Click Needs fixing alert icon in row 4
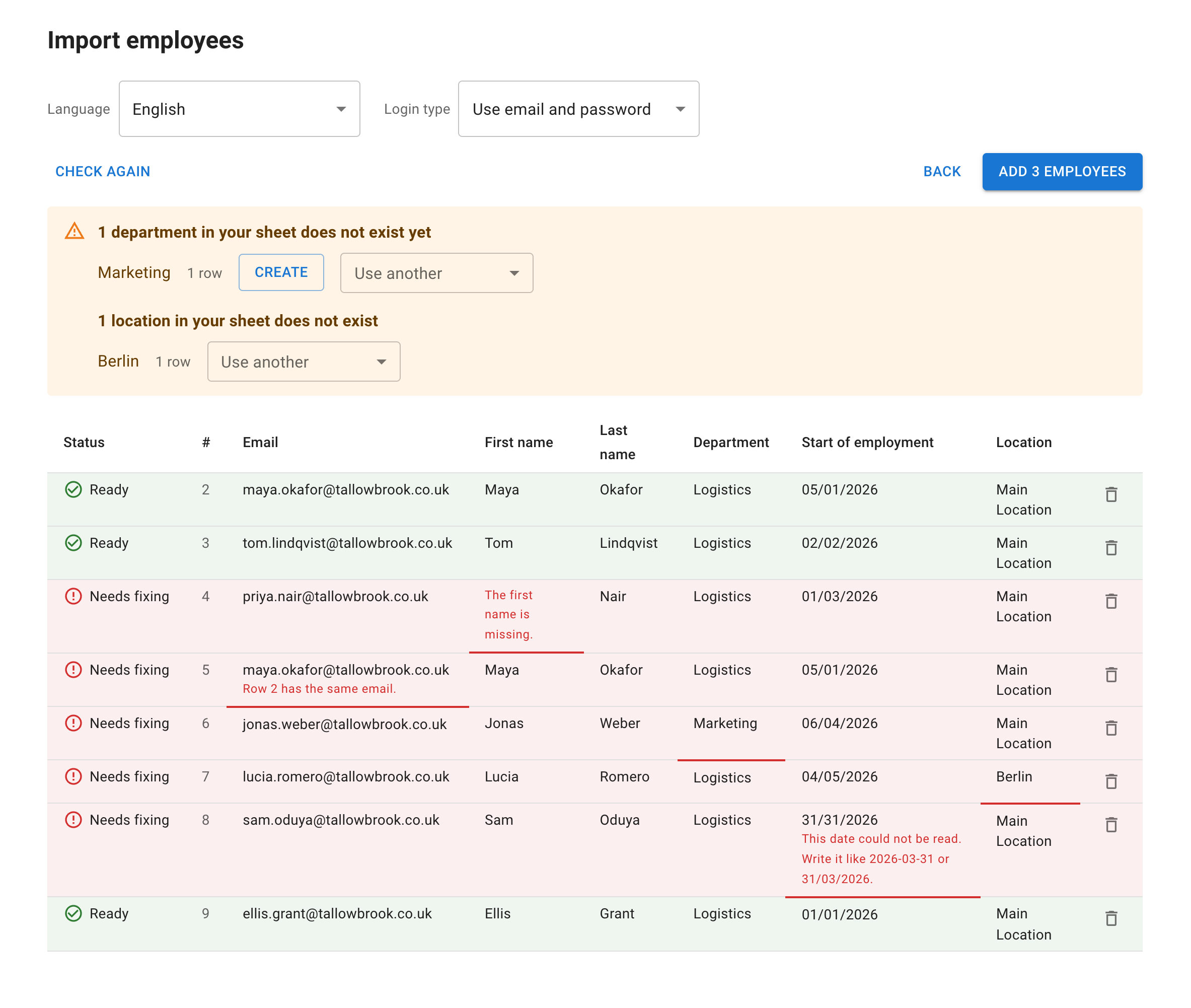Screen dimensions: 1191x1008 pos(73,596)
